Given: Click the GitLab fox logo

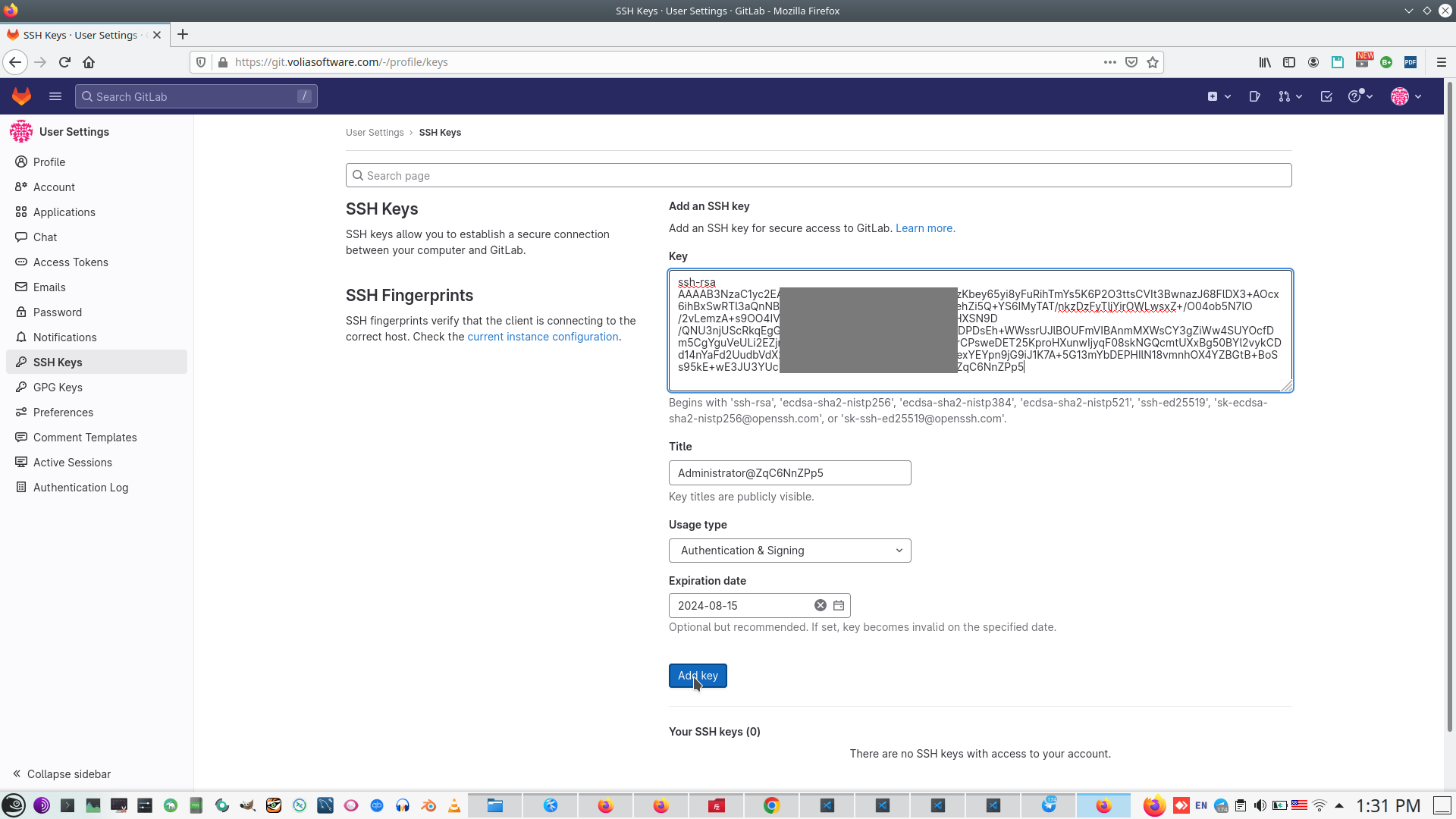Looking at the screenshot, I should pos(21,96).
